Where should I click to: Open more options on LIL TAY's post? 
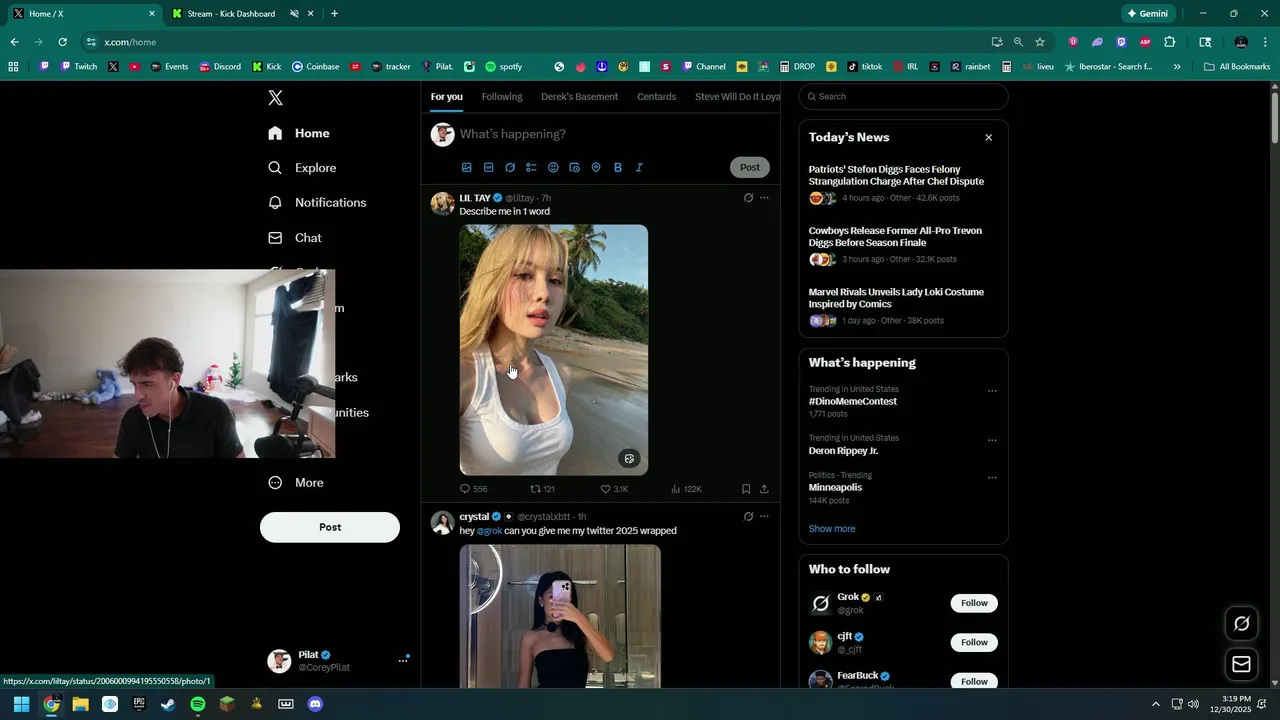[x=764, y=198]
